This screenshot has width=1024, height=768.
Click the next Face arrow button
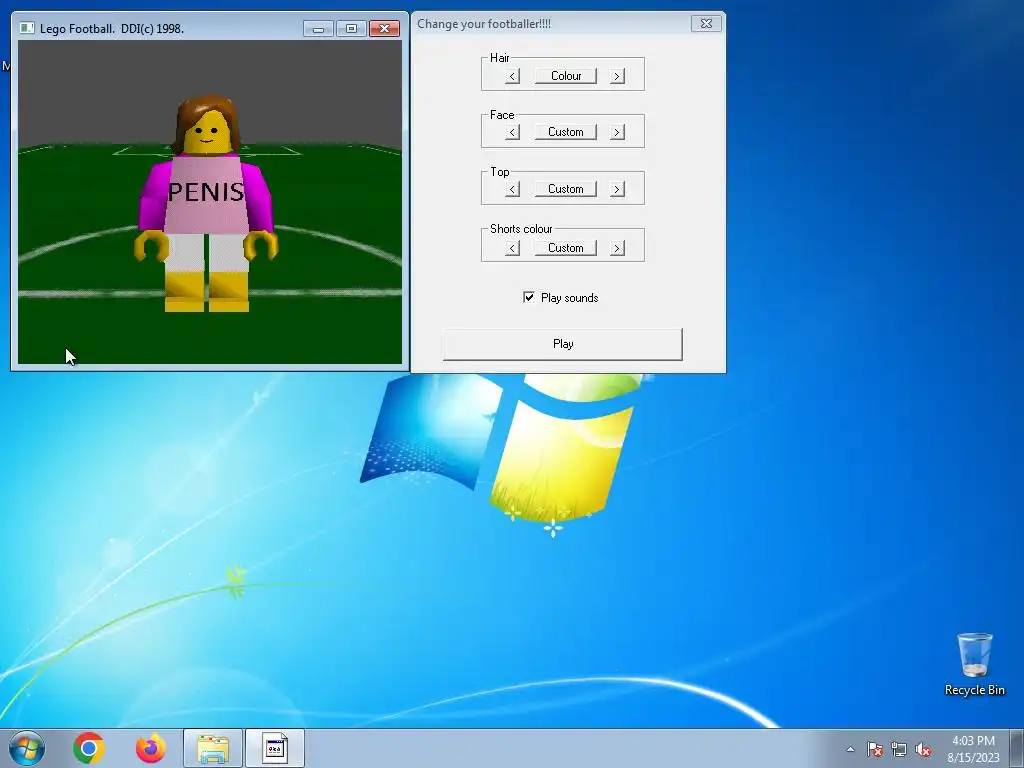point(617,133)
